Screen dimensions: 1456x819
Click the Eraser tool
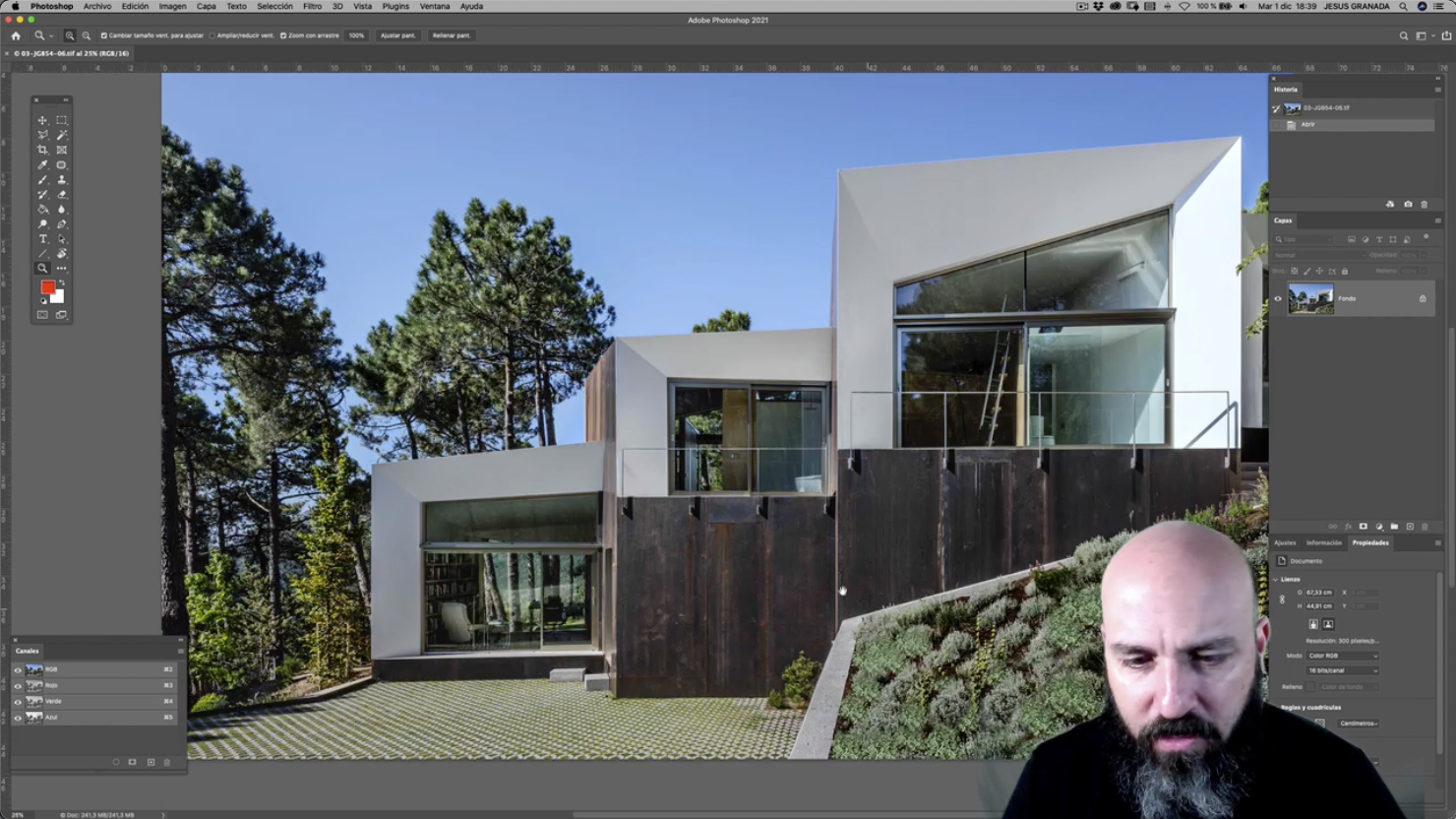61,195
